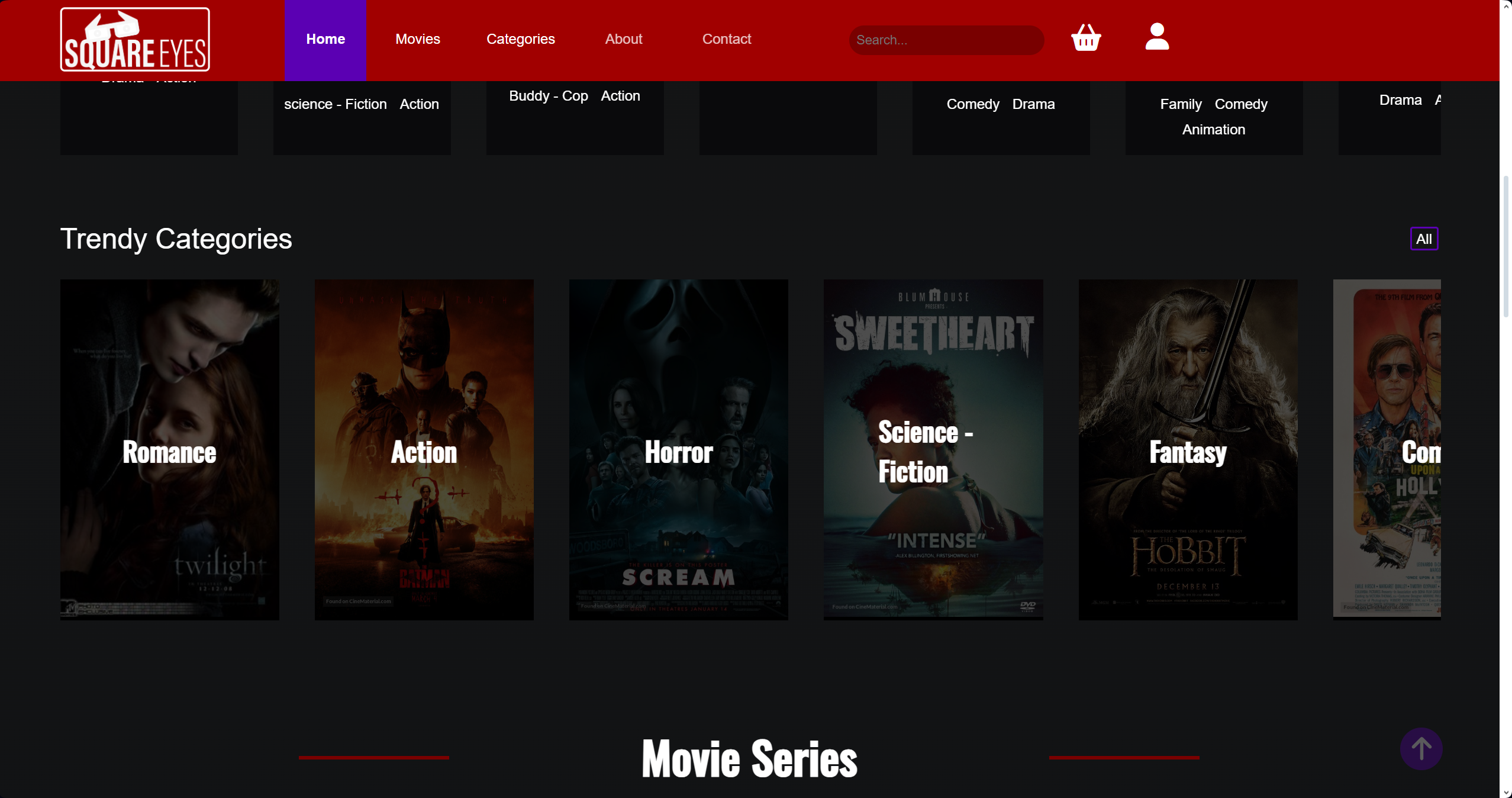Screen dimensions: 1512x798
Task: Open the Categories page
Action: (x=520, y=39)
